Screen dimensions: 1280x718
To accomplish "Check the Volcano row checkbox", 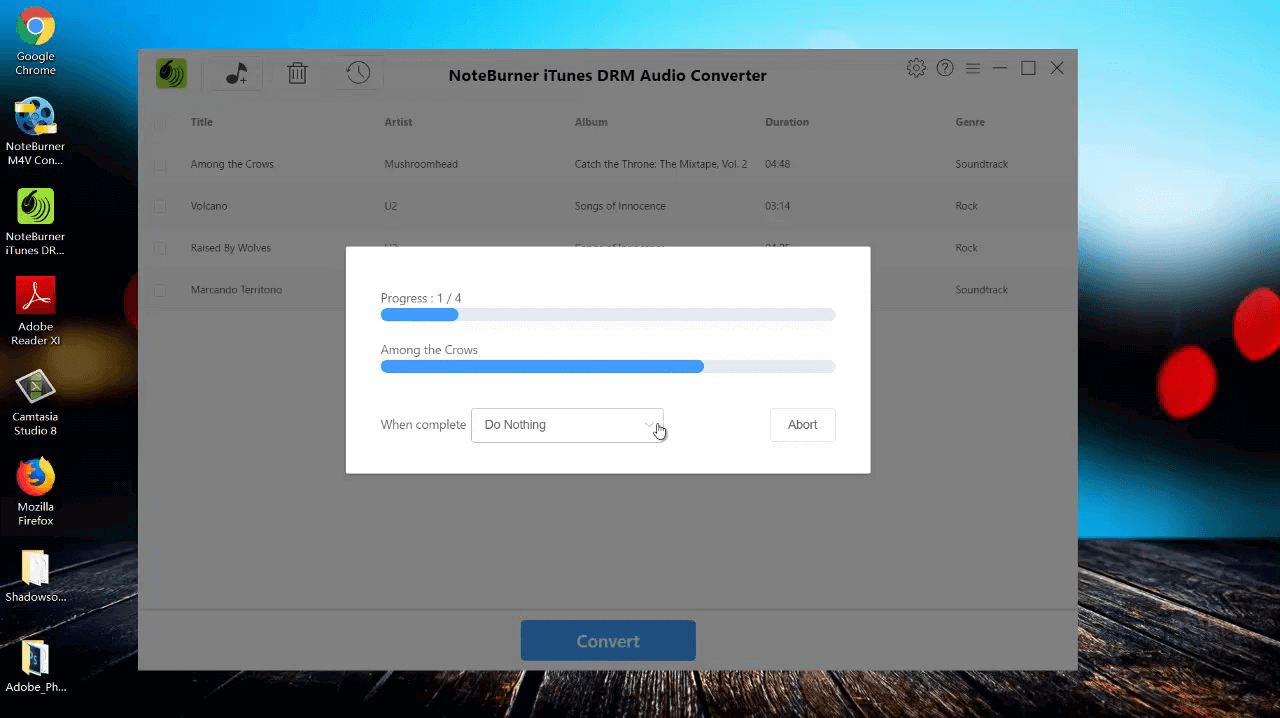I will tap(160, 206).
